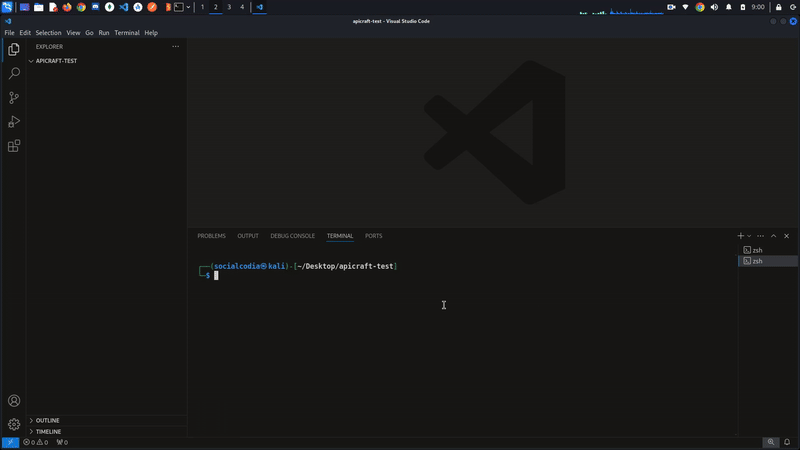
Task: Maximize the terminal panel size
Action: [773, 236]
